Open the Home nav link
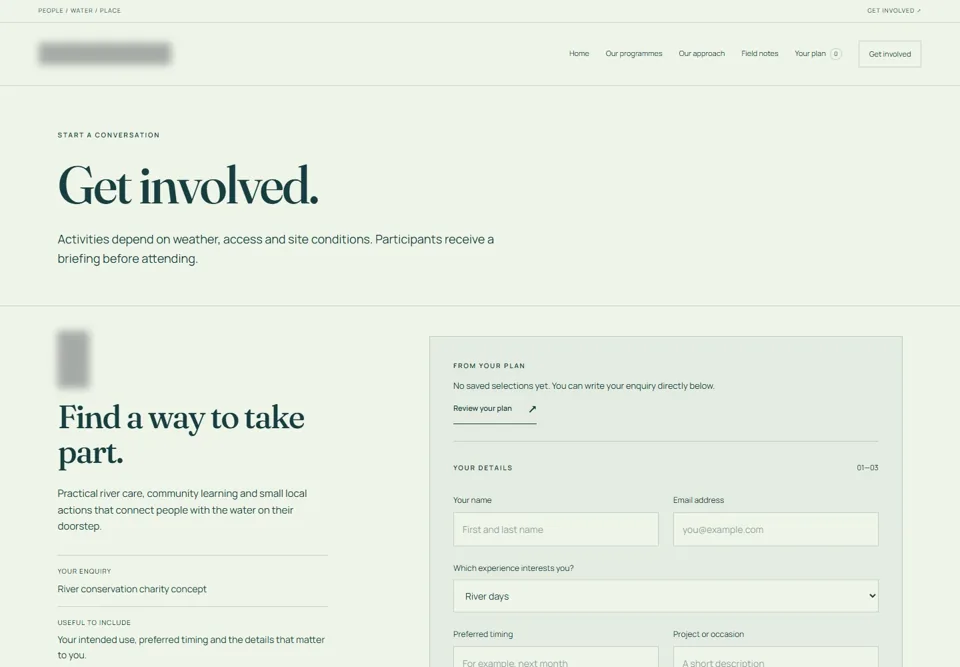This screenshot has height=667, width=960. pos(579,54)
